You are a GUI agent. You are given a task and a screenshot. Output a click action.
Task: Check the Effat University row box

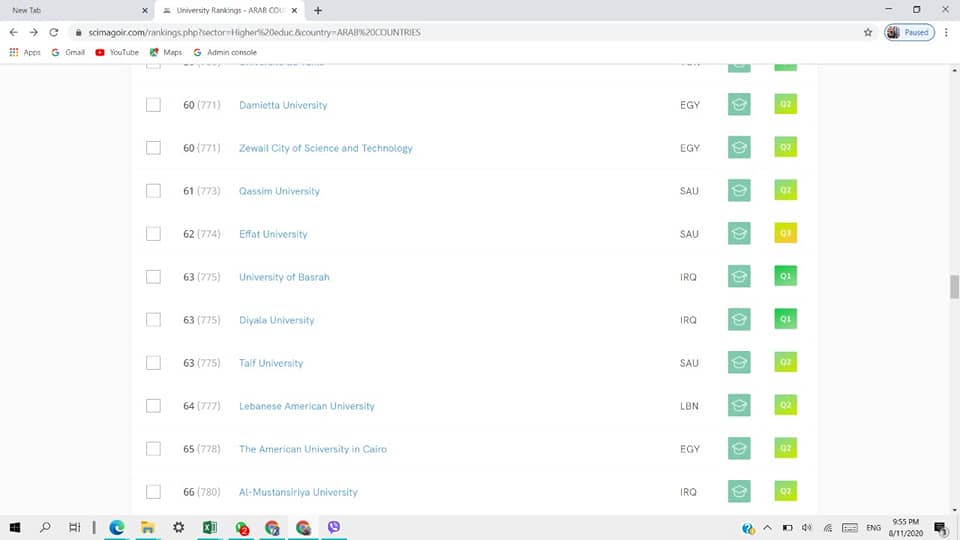(x=153, y=234)
